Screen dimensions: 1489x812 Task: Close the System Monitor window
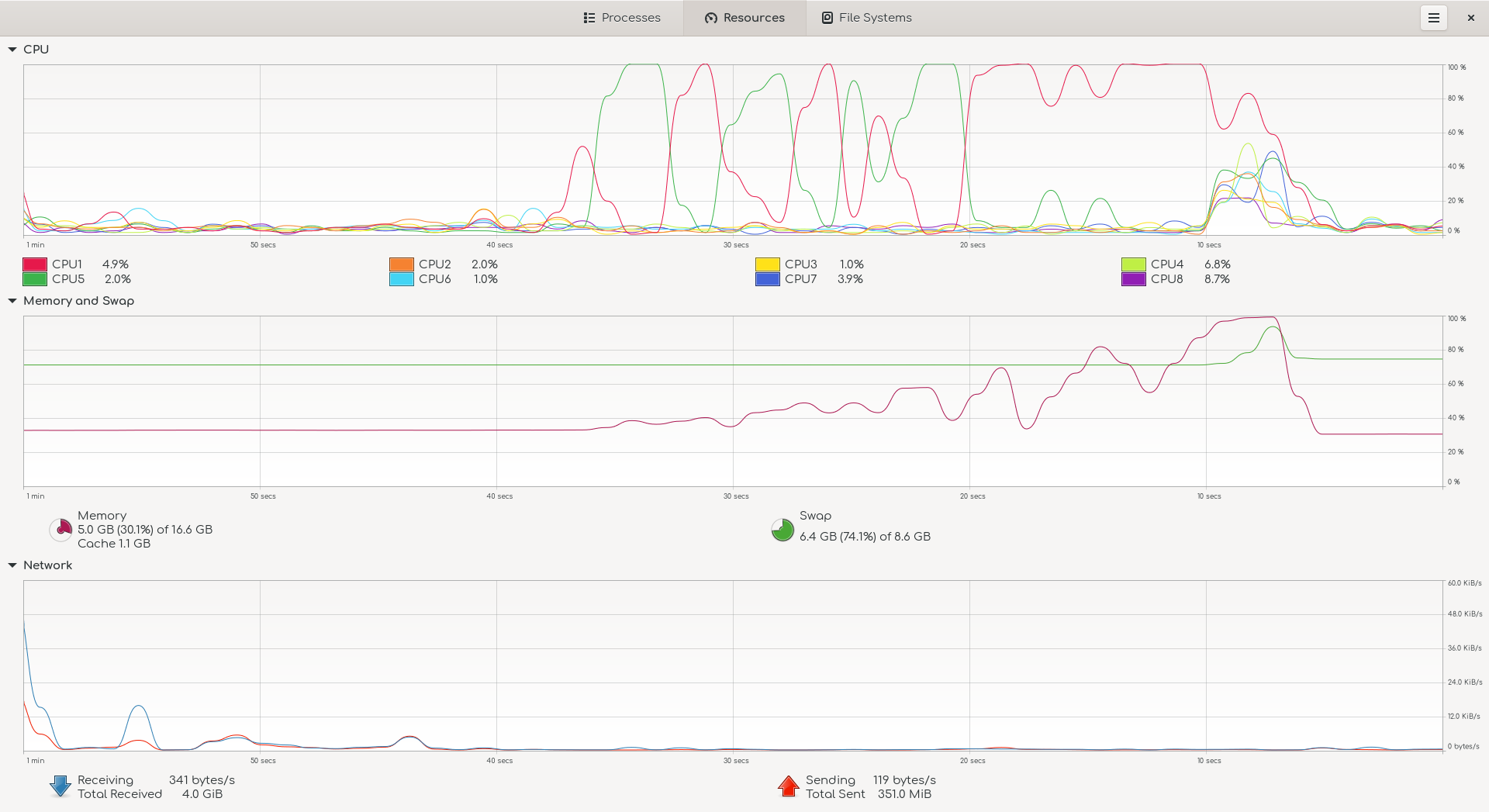[1470, 17]
